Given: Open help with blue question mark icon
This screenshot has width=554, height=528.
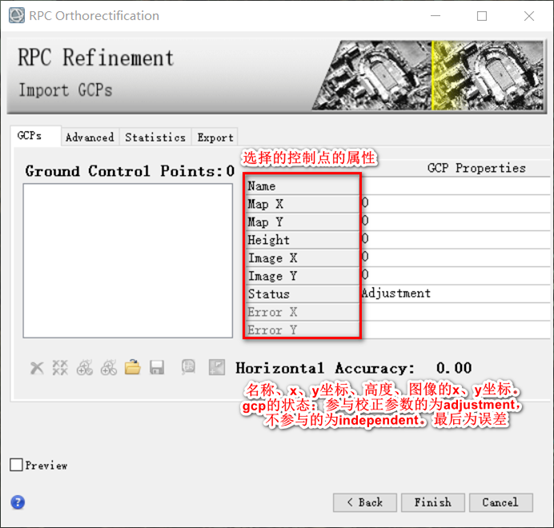Looking at the screenshot, I should [x=18, y=502].
